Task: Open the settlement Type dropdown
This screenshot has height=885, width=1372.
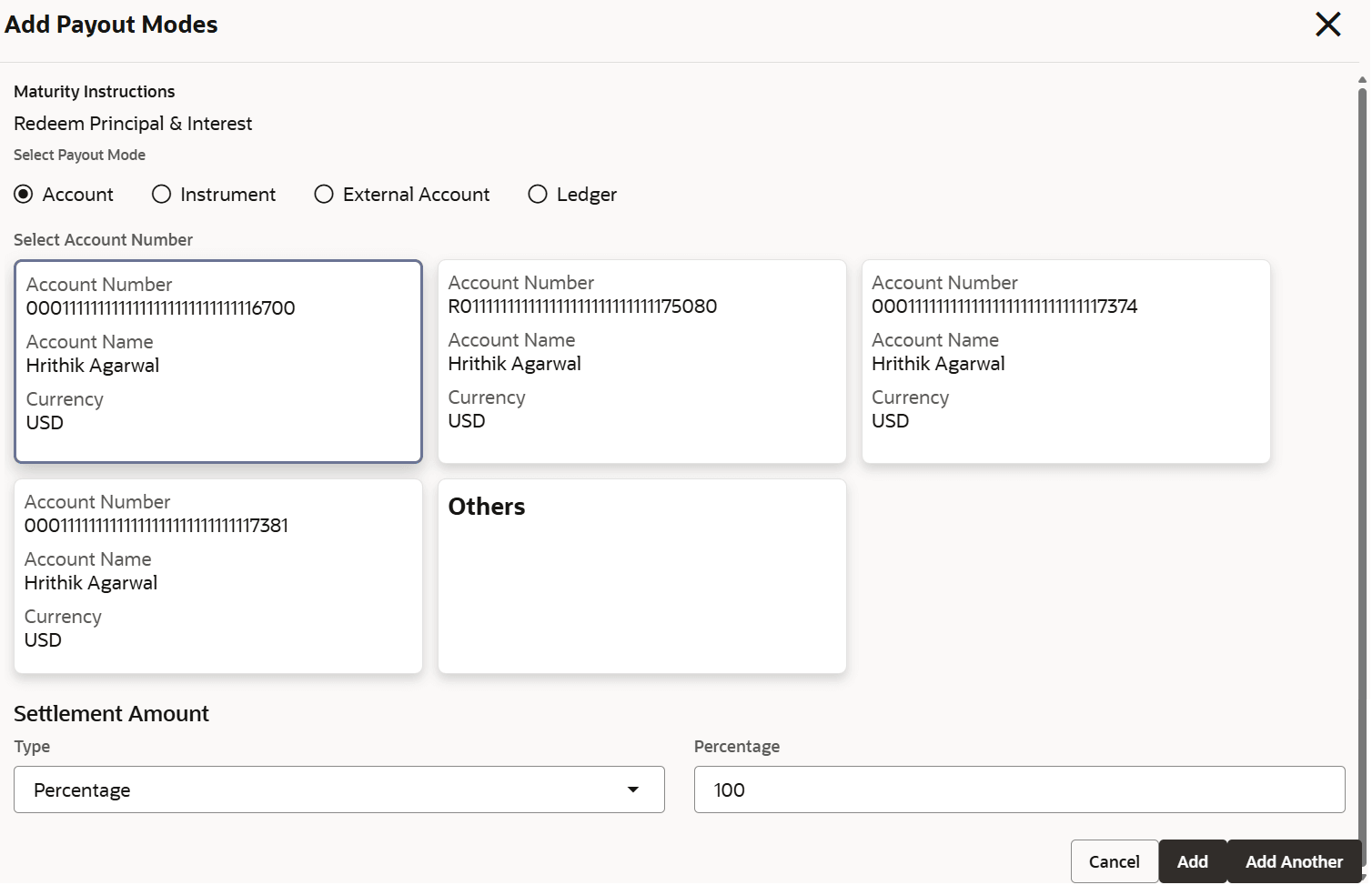Action: (x=339, y=789)
